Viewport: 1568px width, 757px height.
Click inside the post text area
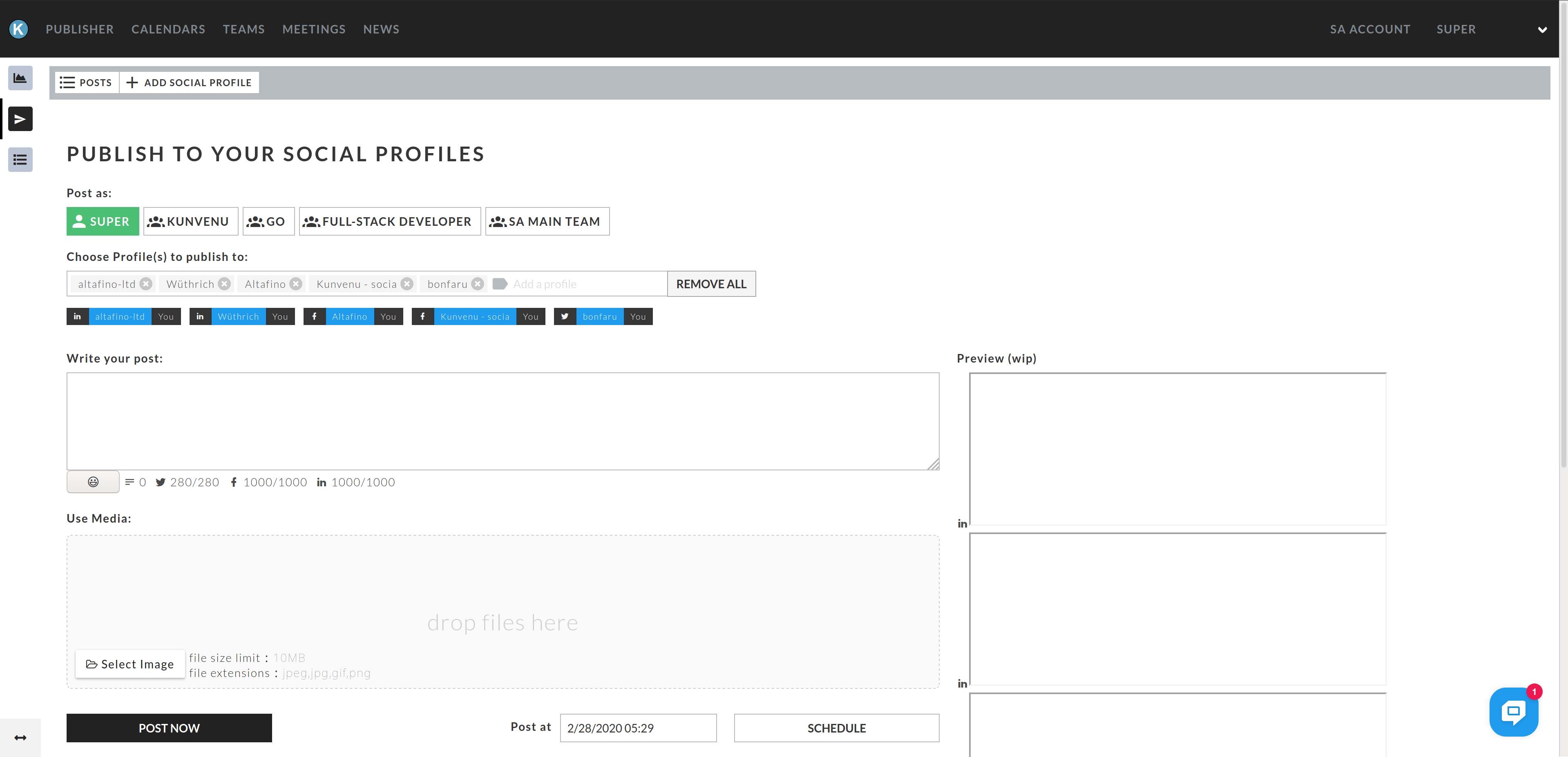[x=502, y=421]
